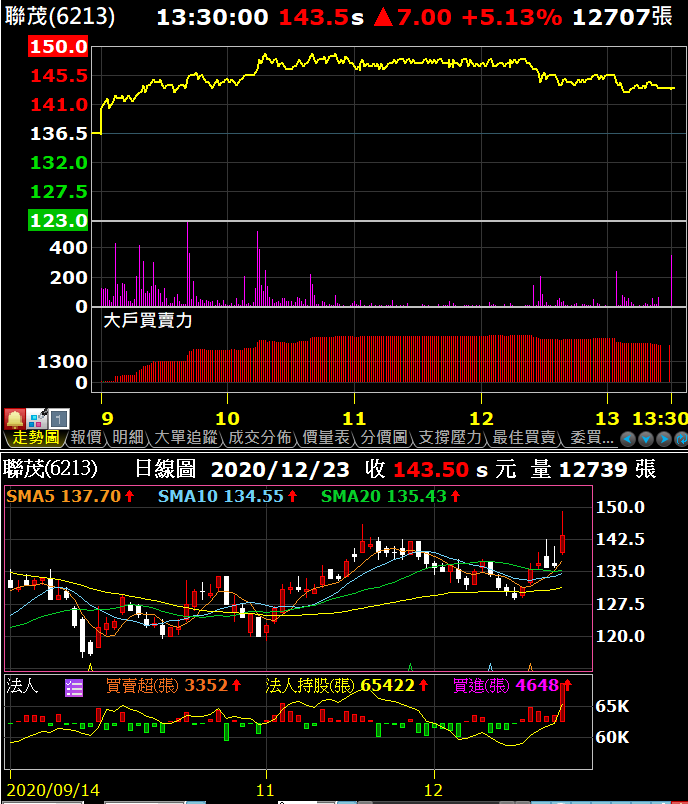The height and width of the screenshot is (804, 688).
Task: Click the numbered window icon
Action: pos(59,419)
